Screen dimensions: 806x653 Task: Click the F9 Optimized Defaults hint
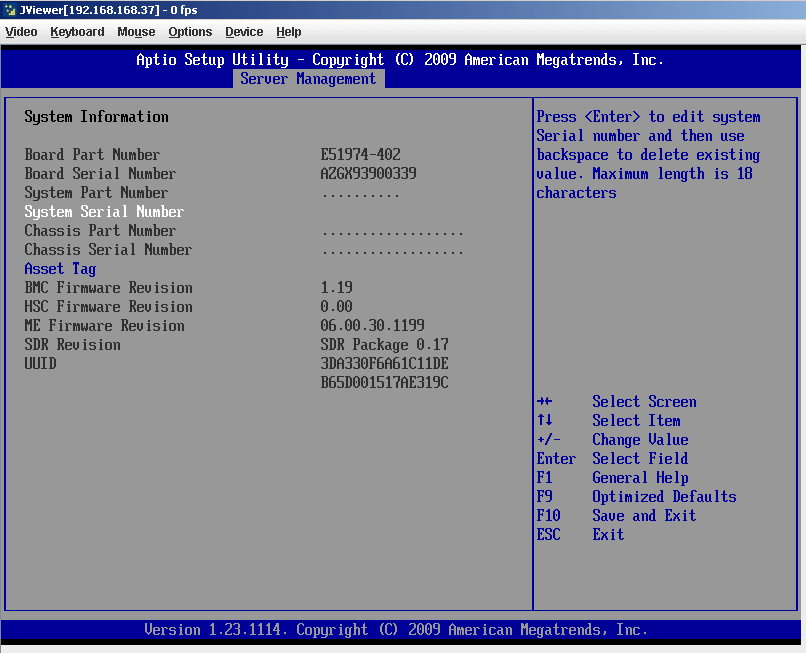click(636, 497)
